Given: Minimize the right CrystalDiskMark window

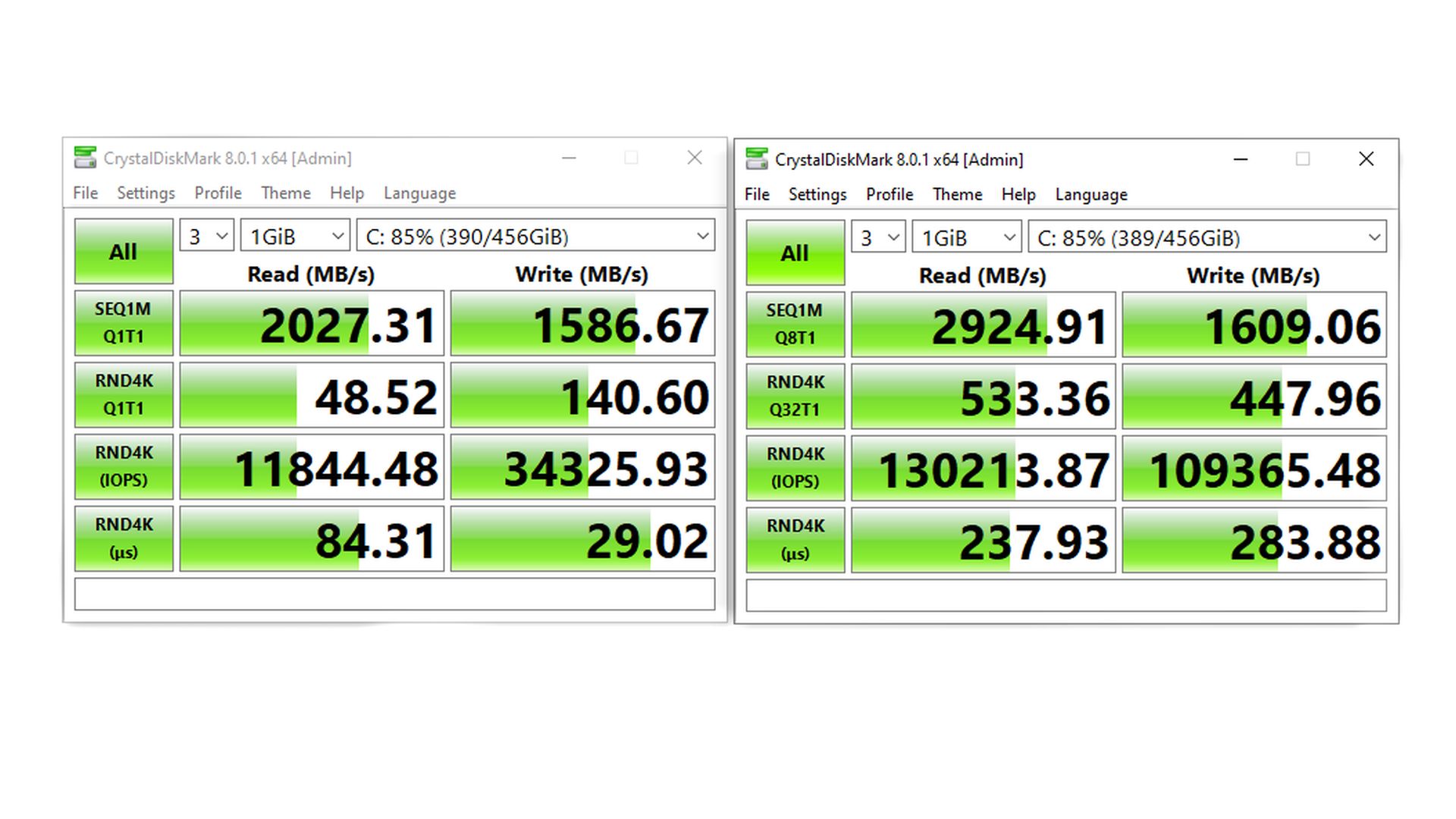Looking at the screenshot, I should pos(1241,159).
